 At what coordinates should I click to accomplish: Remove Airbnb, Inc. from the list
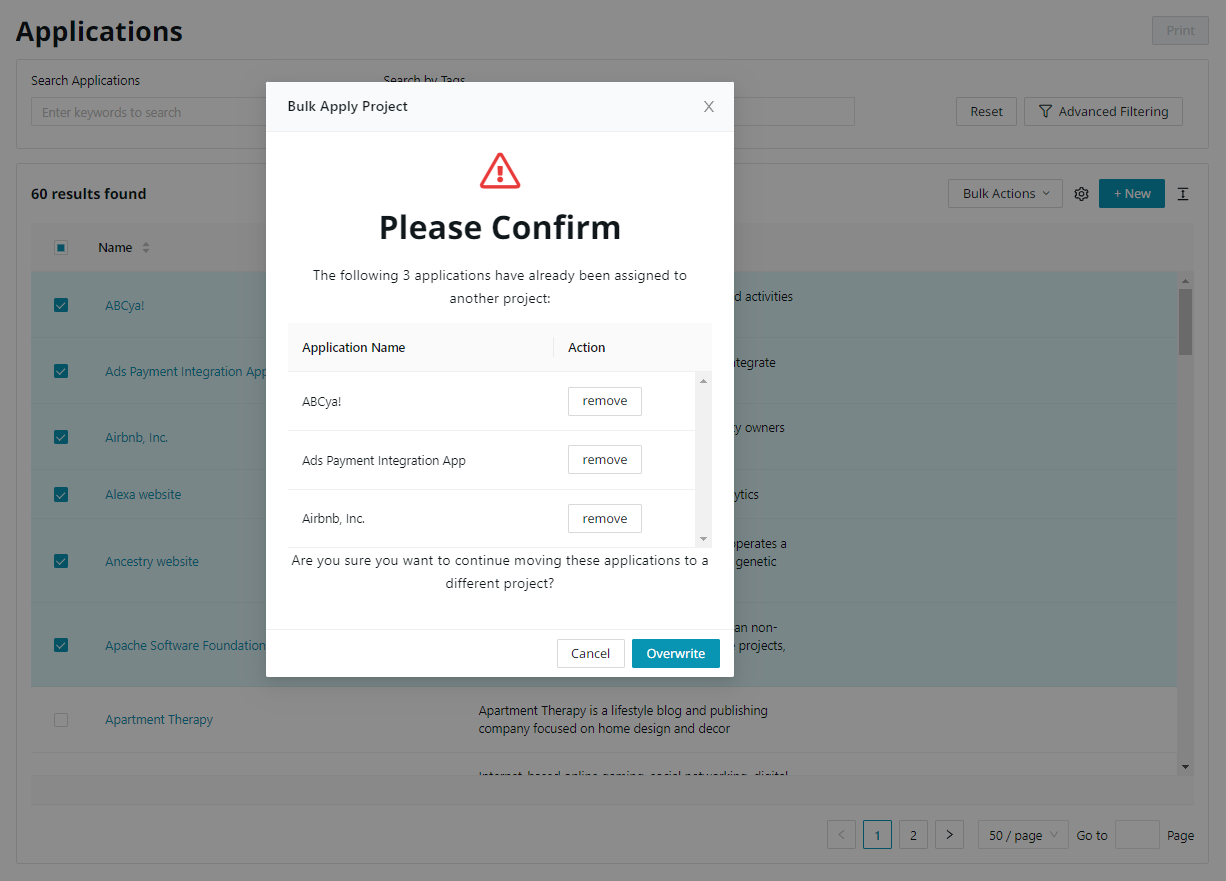coord(605,519)
